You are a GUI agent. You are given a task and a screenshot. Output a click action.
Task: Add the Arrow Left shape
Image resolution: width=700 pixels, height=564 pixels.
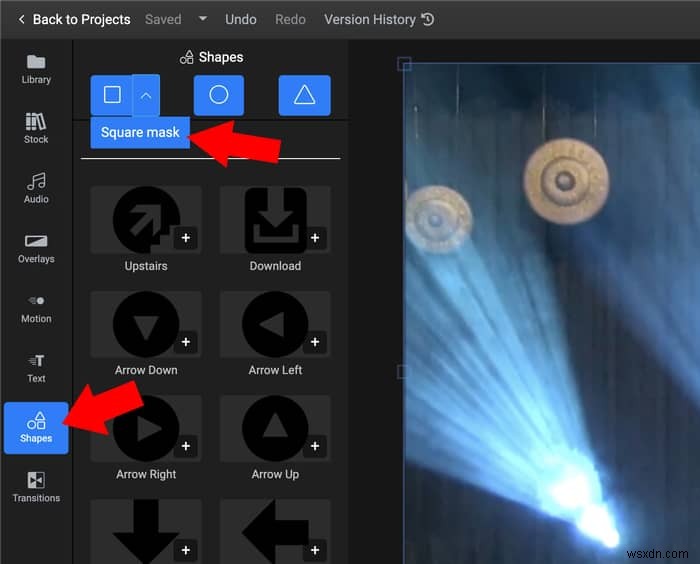[315, 342]
